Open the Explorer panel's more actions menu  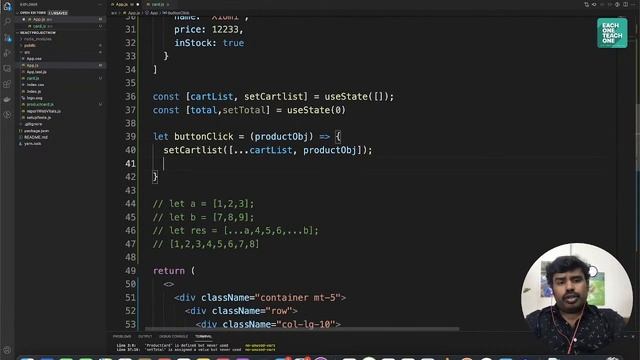tap(100, 4)
